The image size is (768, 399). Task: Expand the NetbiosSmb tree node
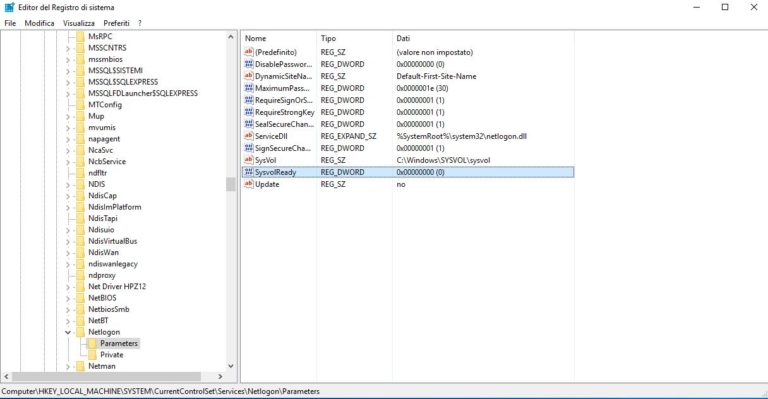tap(68, 309)
